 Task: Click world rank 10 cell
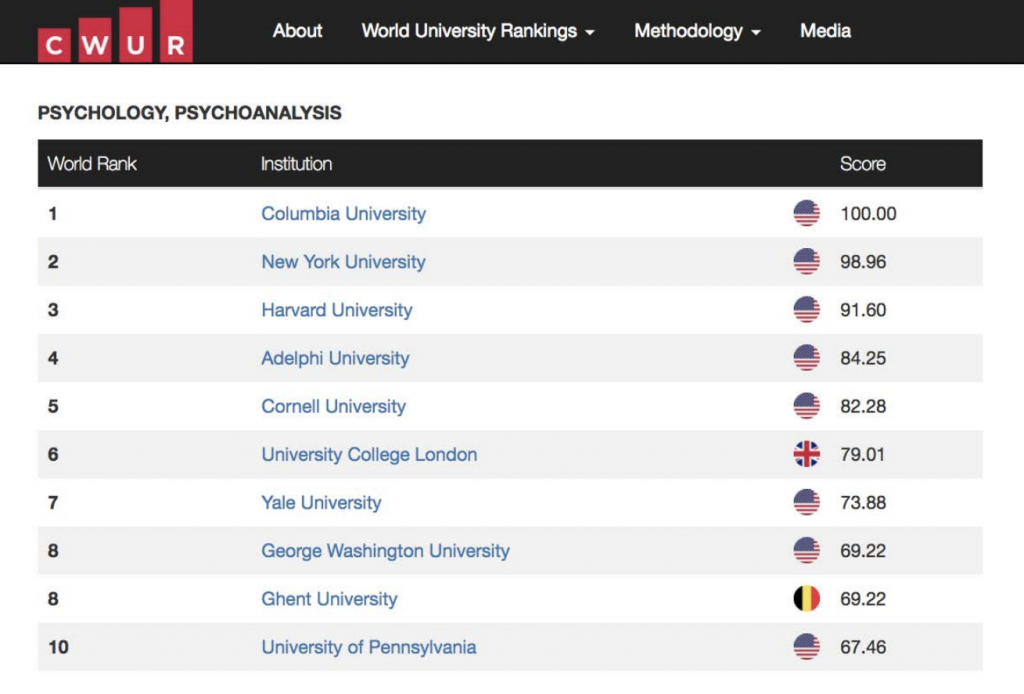(x=58, y=647)
